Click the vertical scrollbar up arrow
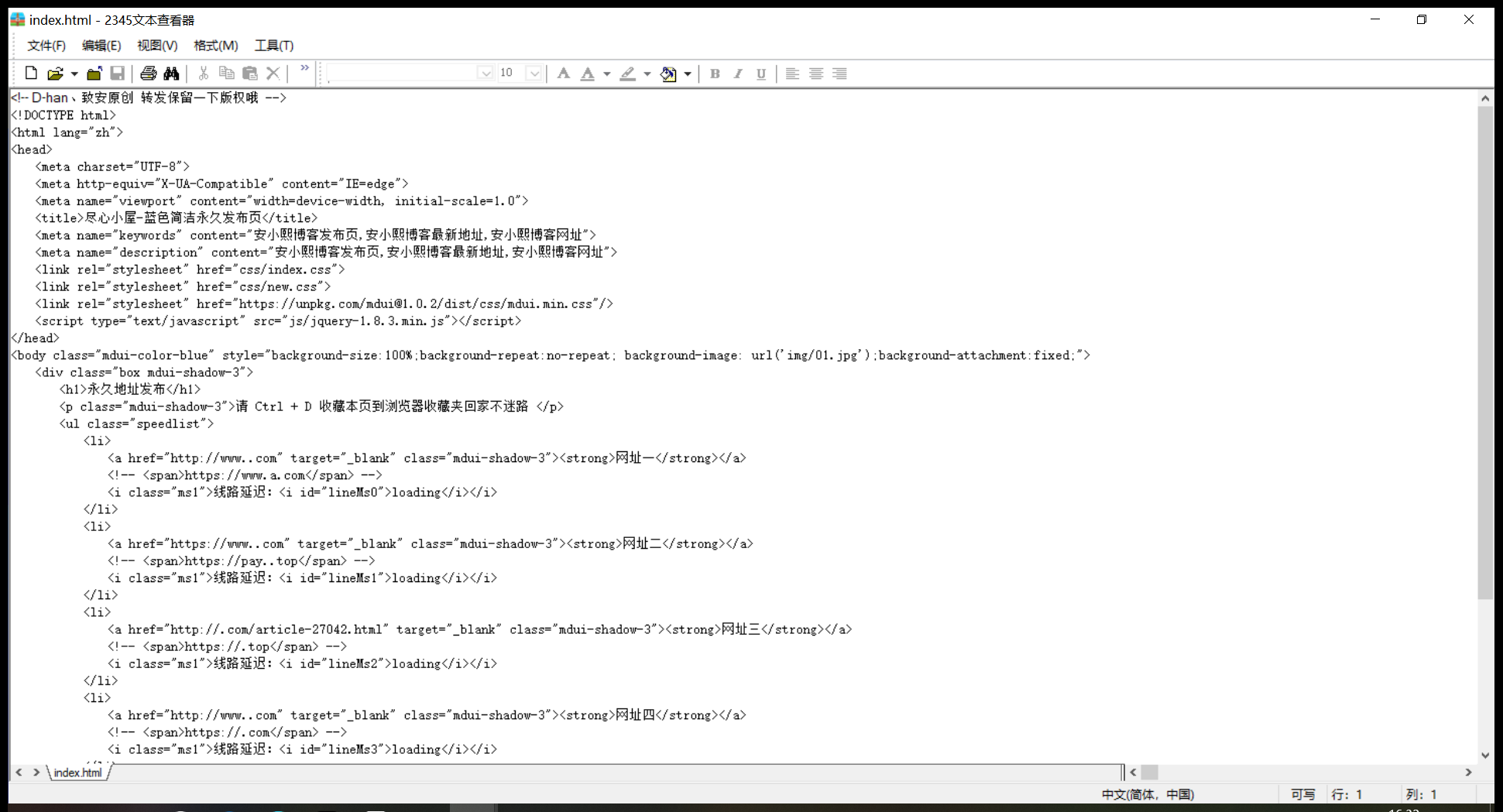Viewport: 1503px width, 812px height. pyautogui.click(x=1484, y=98)
